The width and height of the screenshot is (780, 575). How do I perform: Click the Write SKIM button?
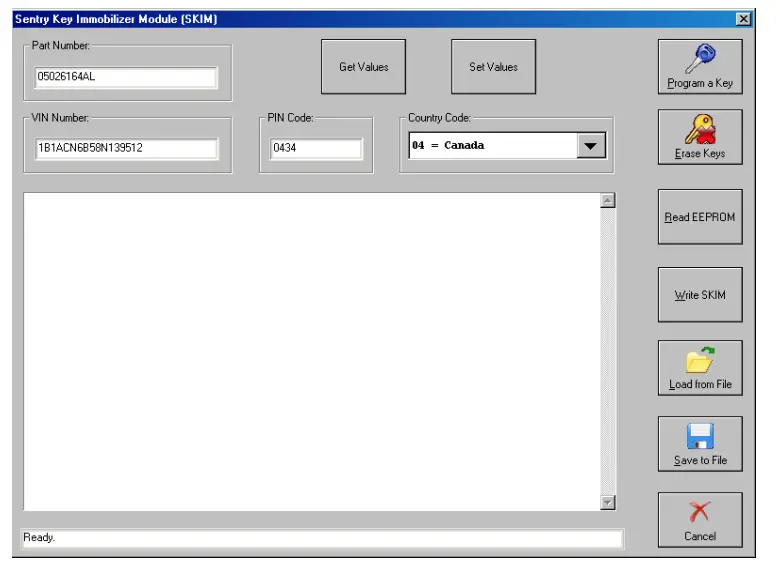700,295
